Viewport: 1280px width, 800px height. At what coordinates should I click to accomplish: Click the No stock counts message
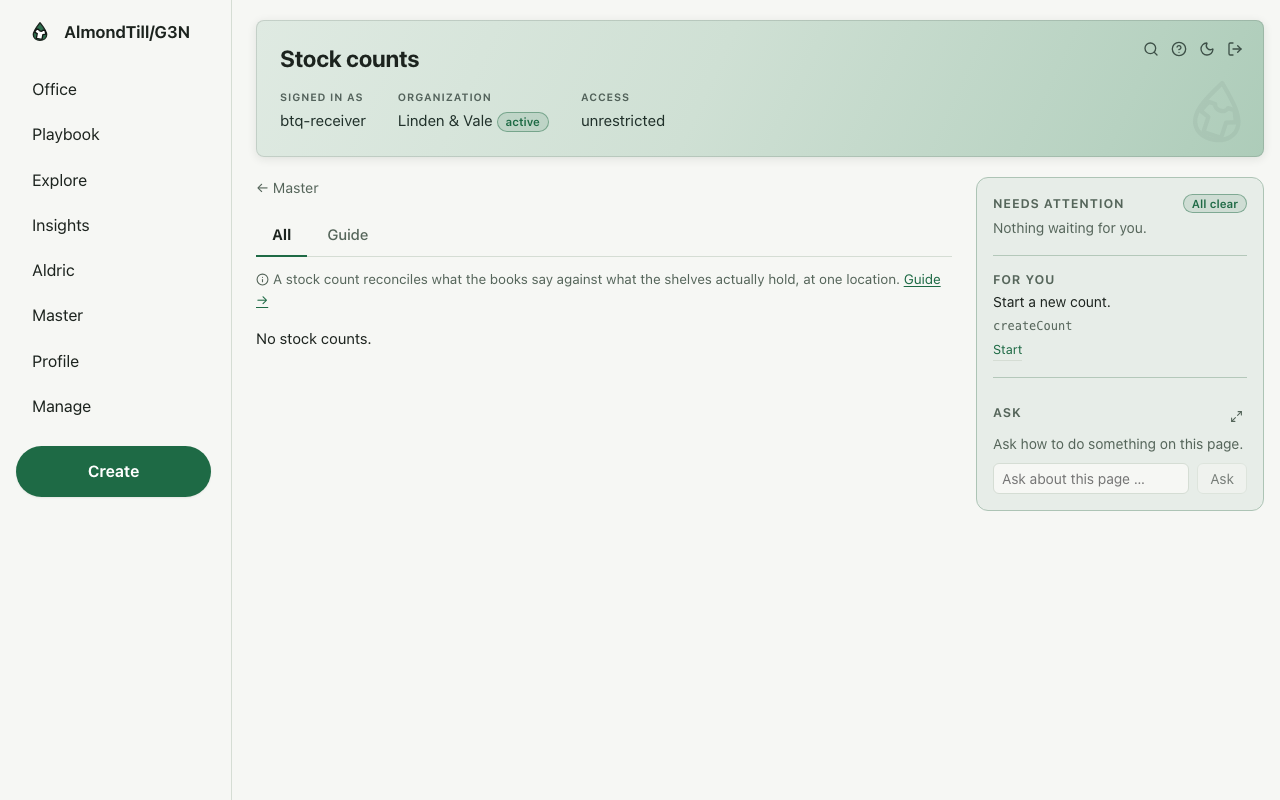[x=313, y=339]
